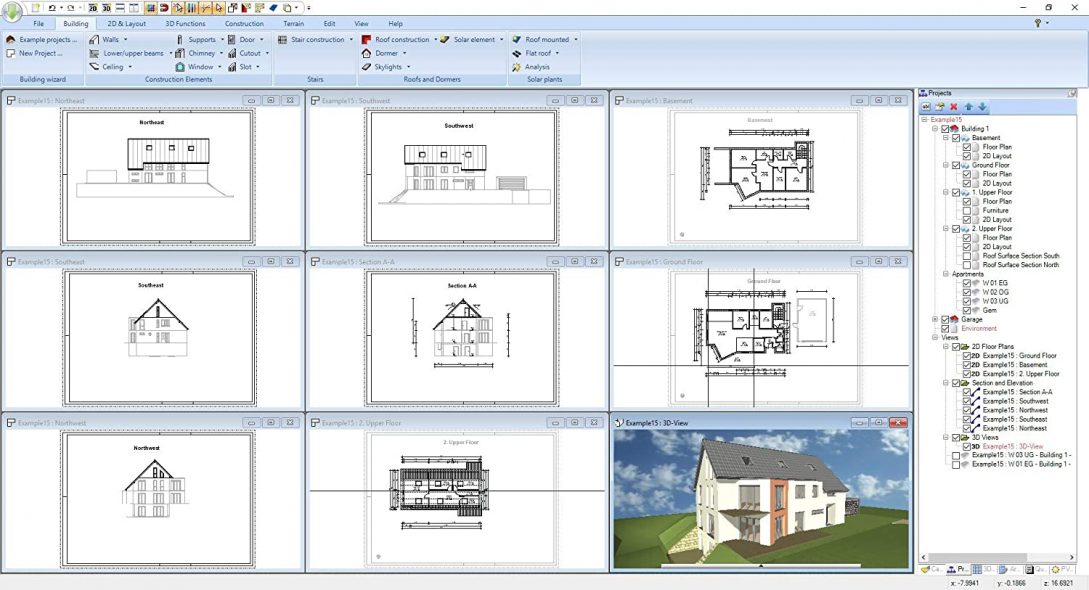Uncheck the Furniture item under 1. Upper Floor
Screen dimensions: 1089x590
965,211
